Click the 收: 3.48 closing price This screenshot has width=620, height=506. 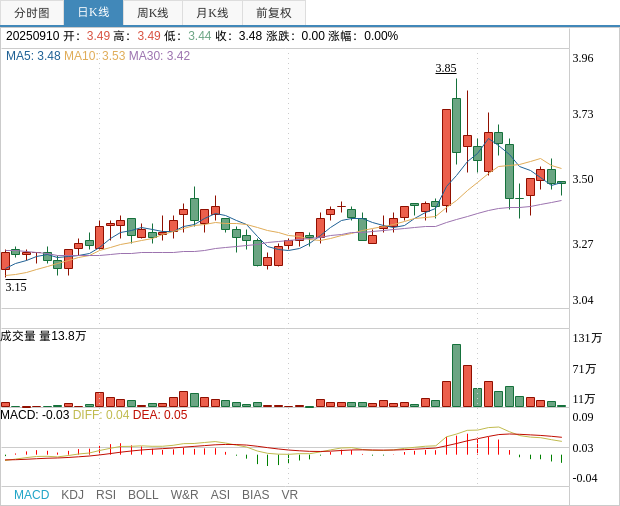click(x=239, y=36)
